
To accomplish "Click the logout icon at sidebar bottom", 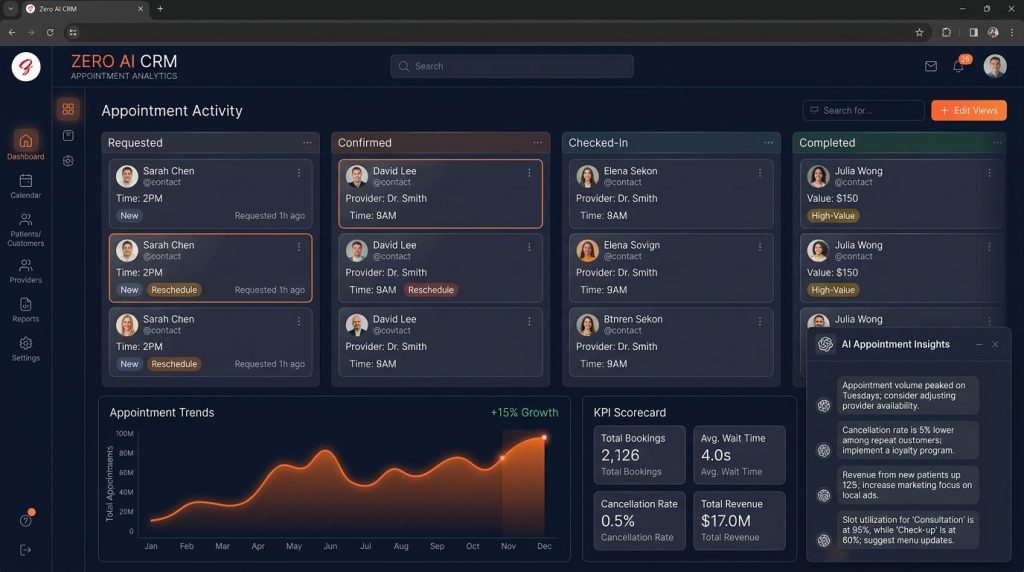I will (25, 550).
